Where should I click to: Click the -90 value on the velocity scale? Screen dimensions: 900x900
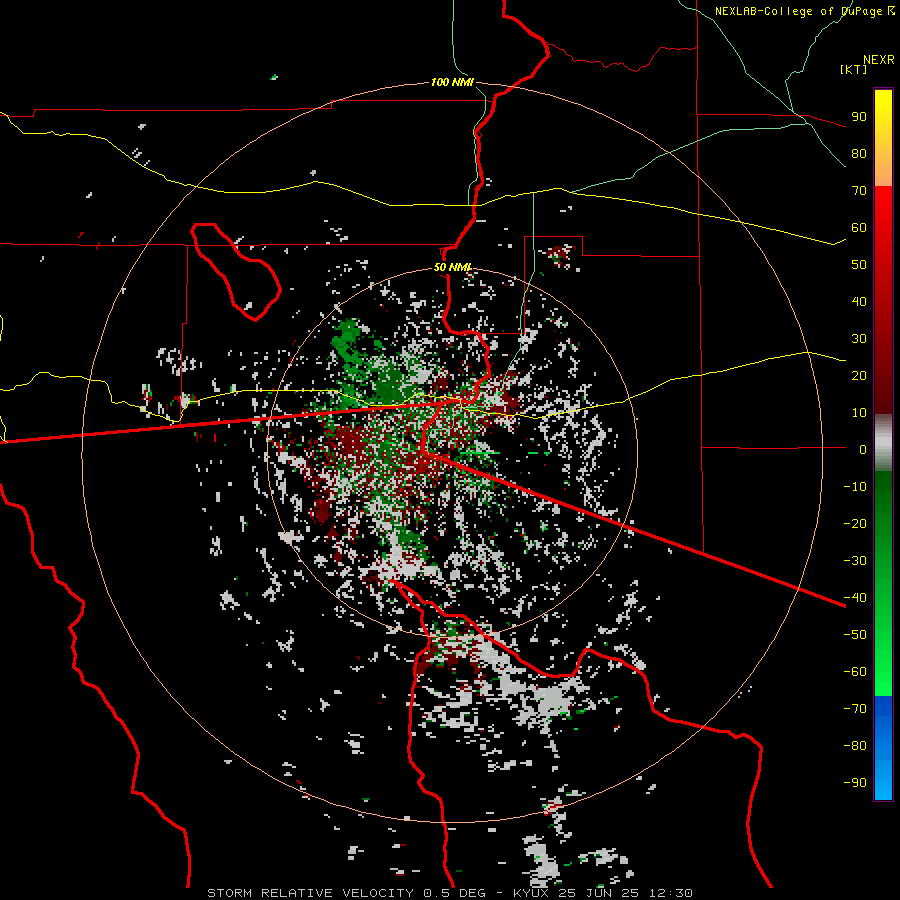[855, 783]
